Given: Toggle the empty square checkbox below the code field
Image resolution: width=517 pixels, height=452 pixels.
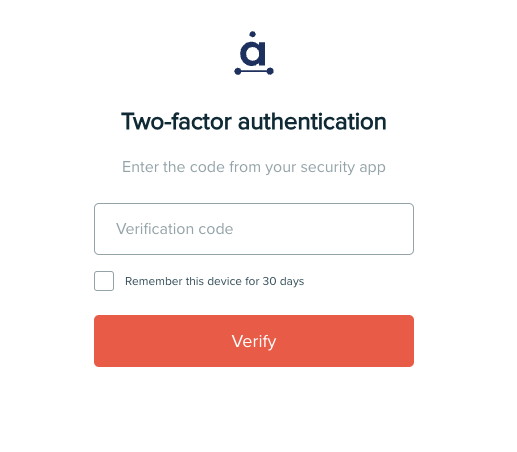Looking at the screenshot, I should 104,281.
